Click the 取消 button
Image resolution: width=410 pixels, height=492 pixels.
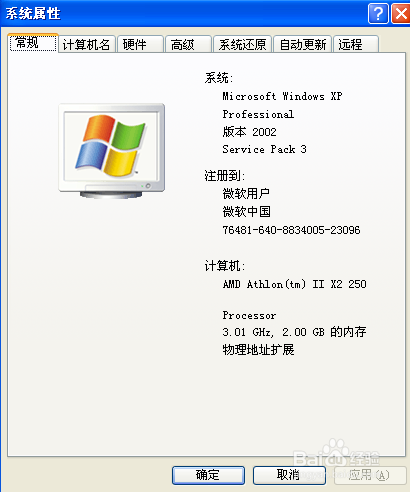point(289,475)
